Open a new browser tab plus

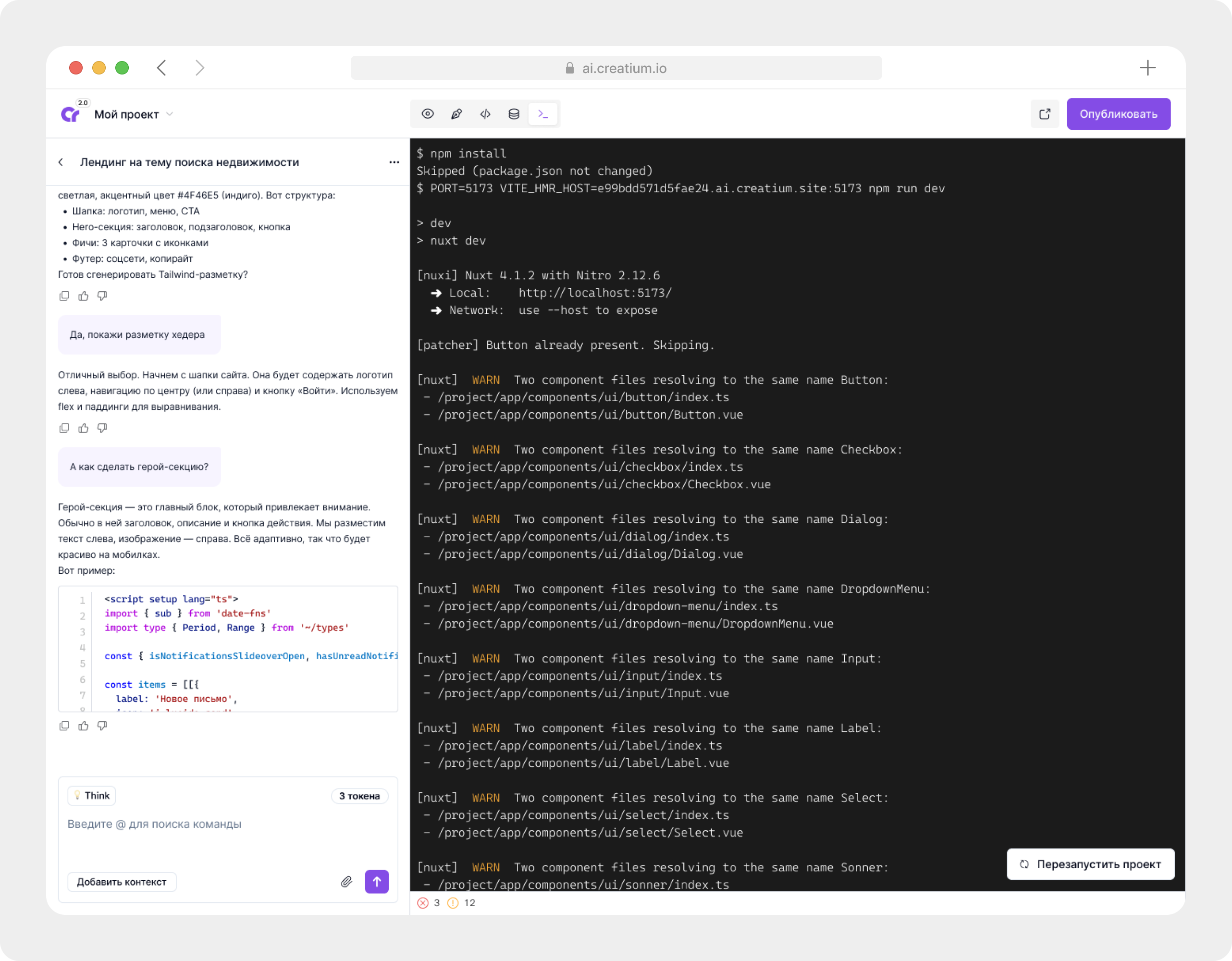[1147, 68]
